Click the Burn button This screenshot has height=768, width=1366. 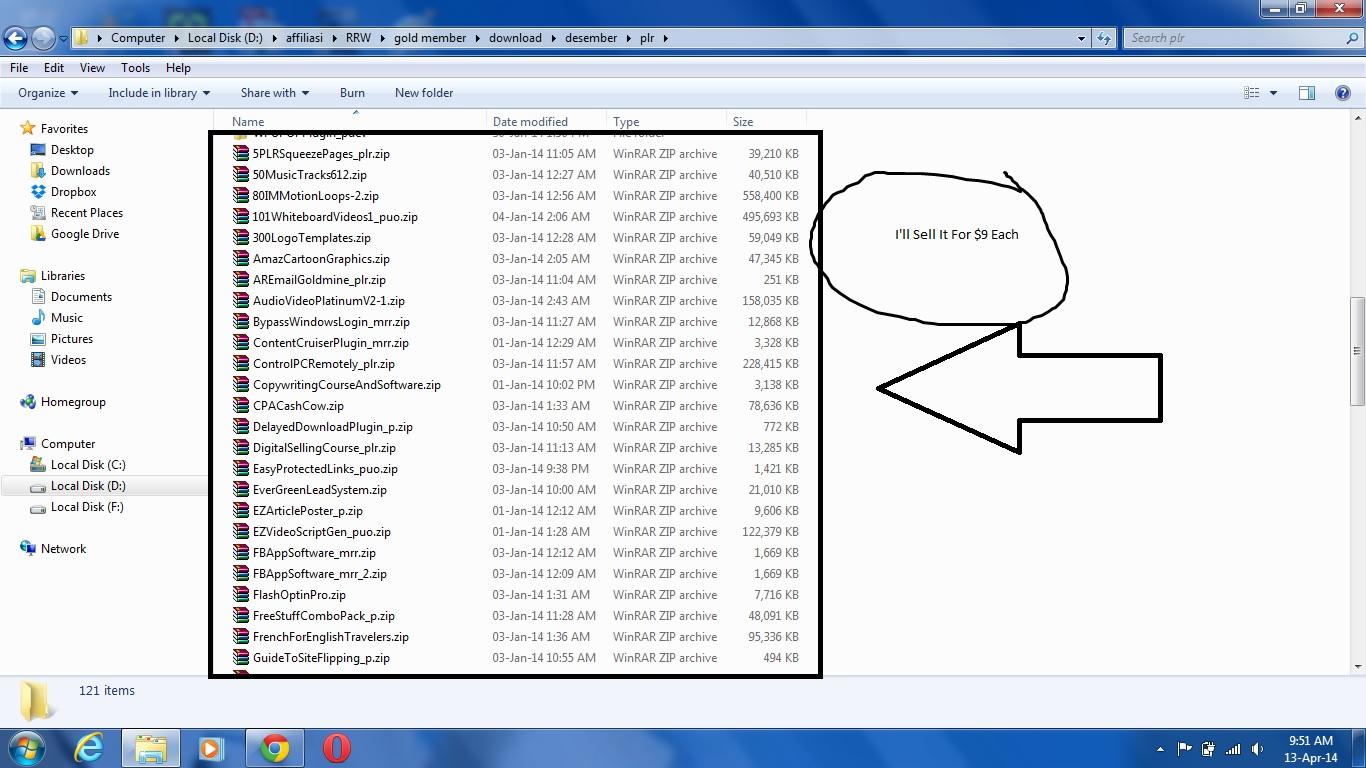pos(352,93)
